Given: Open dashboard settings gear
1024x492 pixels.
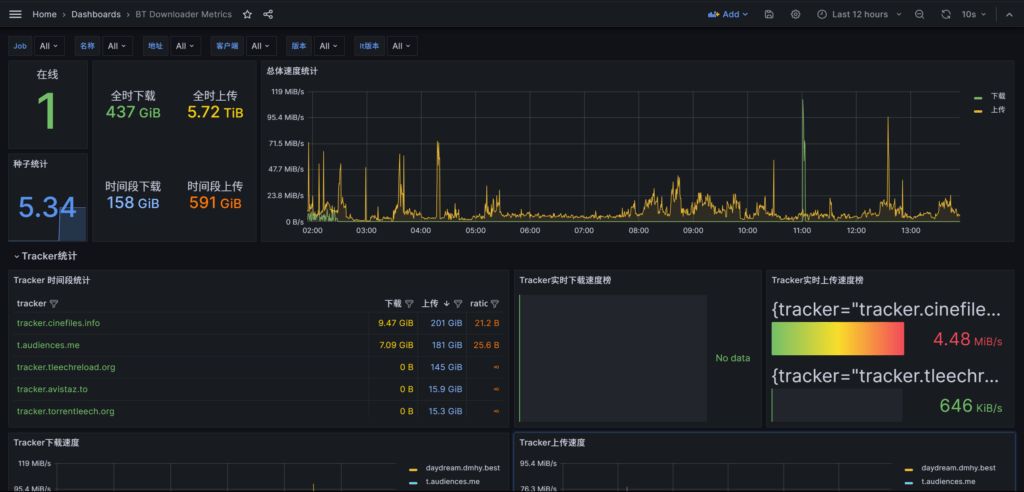Looking at the screenshot, I should point(795,14).
